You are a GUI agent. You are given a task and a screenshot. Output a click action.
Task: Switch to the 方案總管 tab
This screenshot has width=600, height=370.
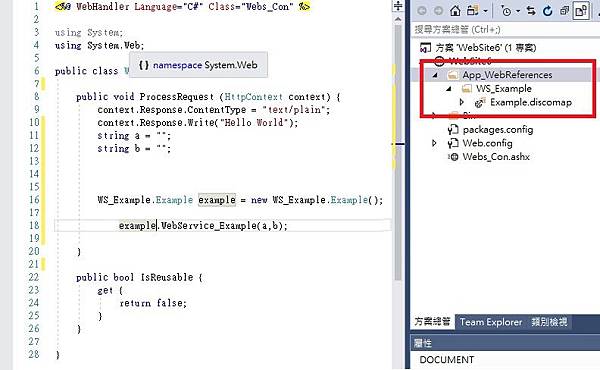[432, 321]
